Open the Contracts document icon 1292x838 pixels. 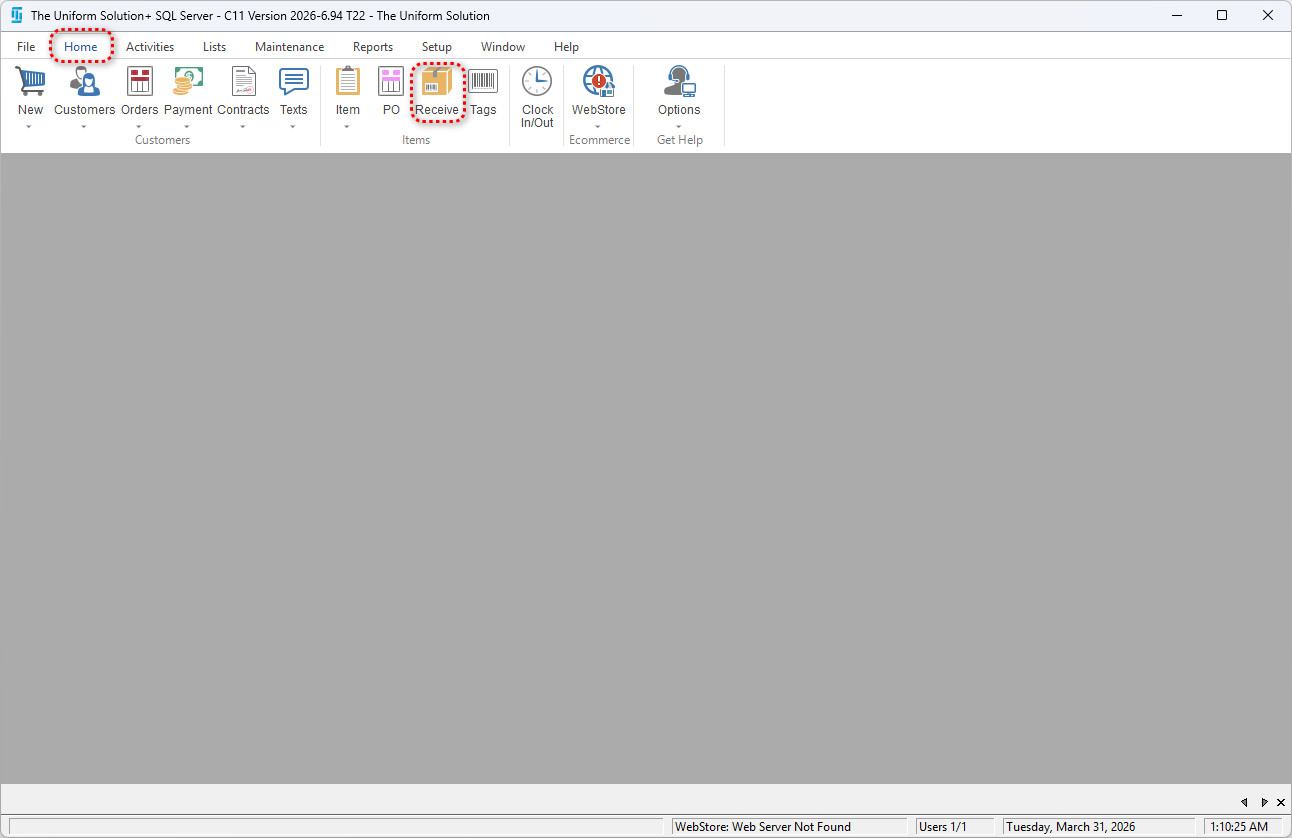tap(243, 82)
